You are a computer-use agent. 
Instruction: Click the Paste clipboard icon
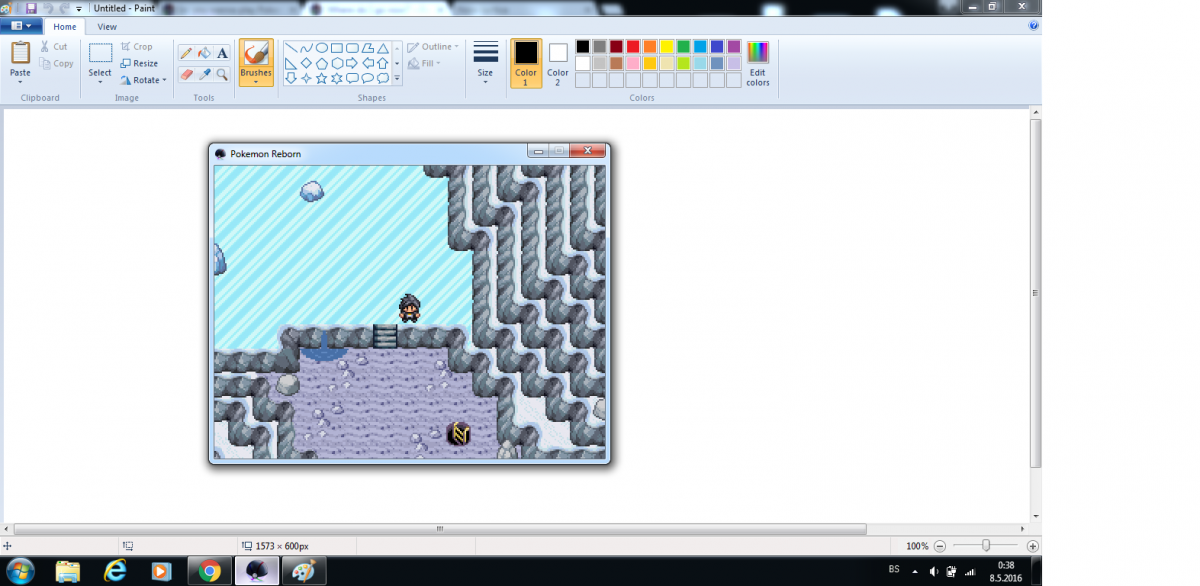20,53
